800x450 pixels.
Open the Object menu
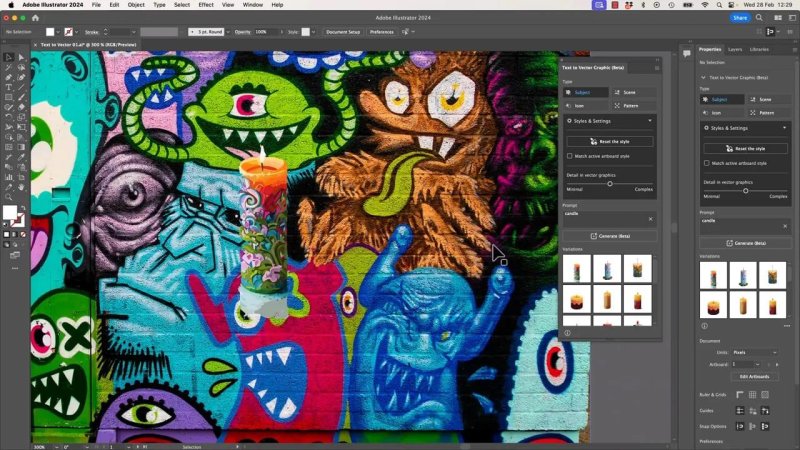coord(136,5)
